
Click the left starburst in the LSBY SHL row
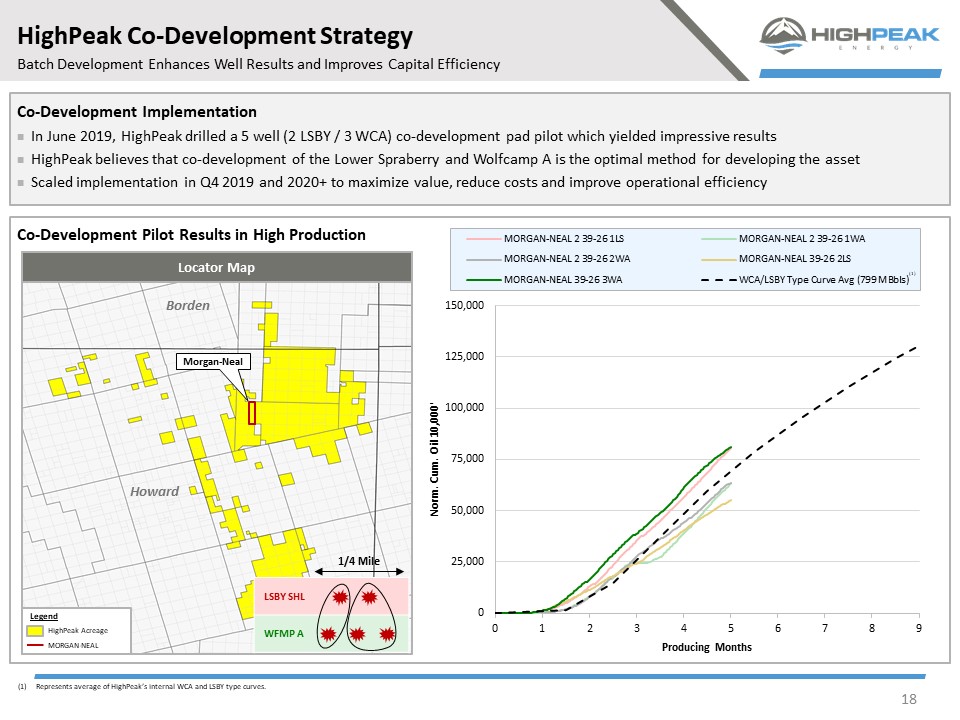pos(340,596)
